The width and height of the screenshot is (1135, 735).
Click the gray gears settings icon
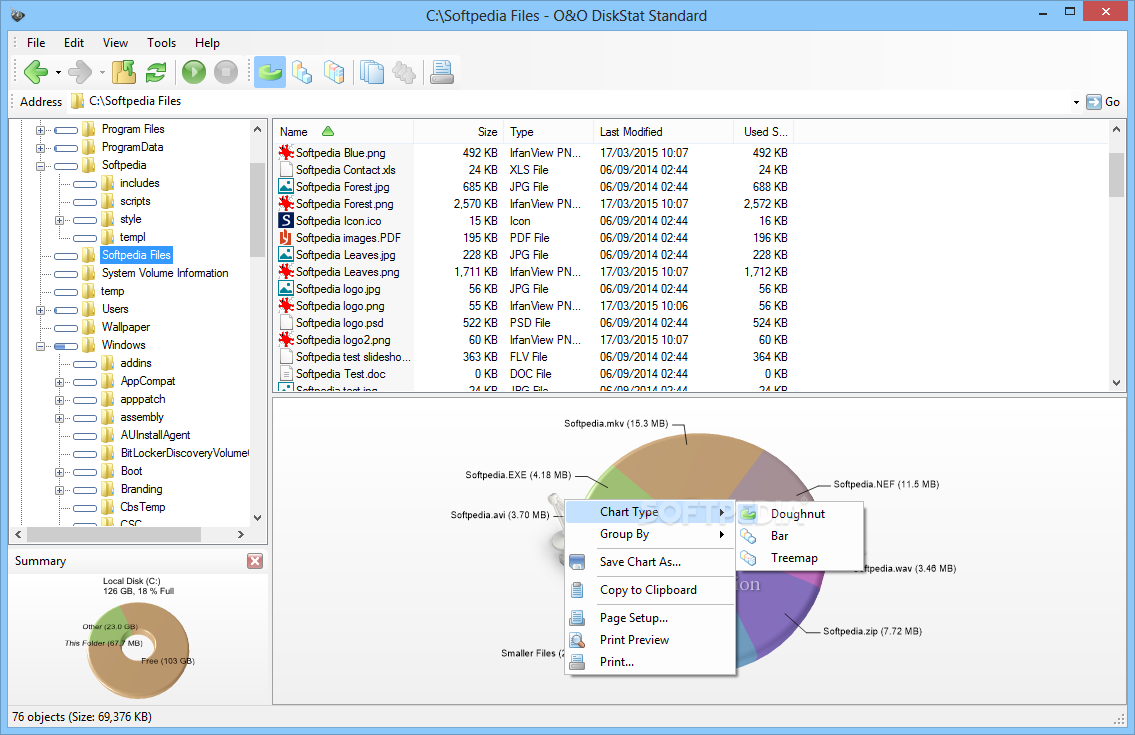point(404,72)
